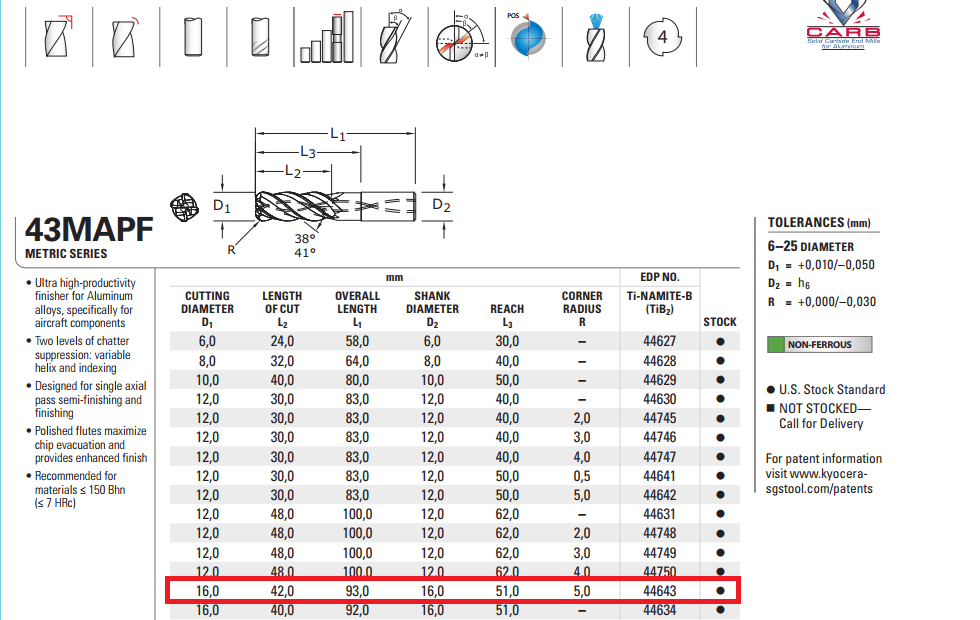
Task: Click the D2 shank dimension label on drawing
Action: (441, 205)
